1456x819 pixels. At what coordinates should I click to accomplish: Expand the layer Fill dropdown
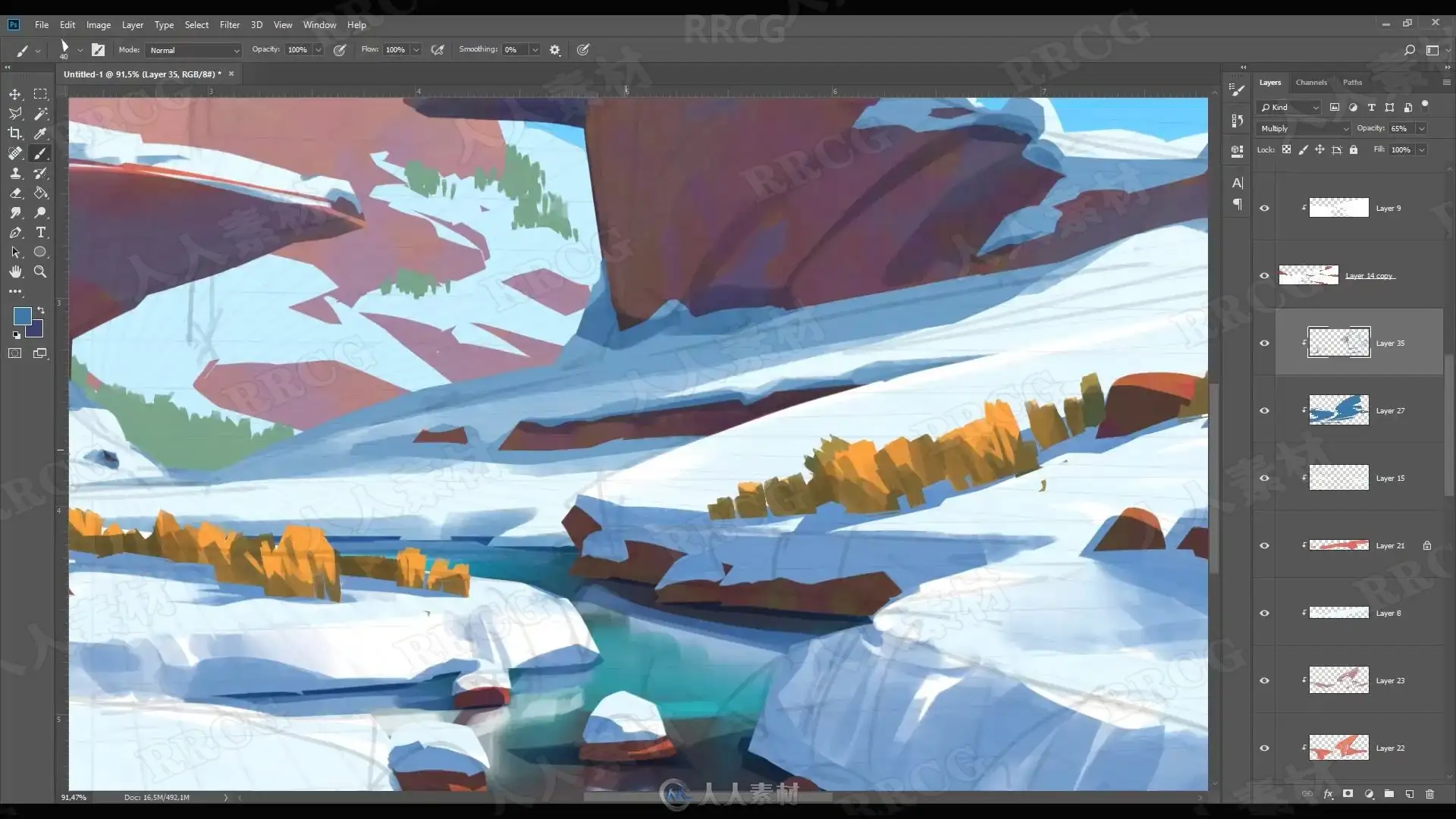click(x=1422, y=150)
